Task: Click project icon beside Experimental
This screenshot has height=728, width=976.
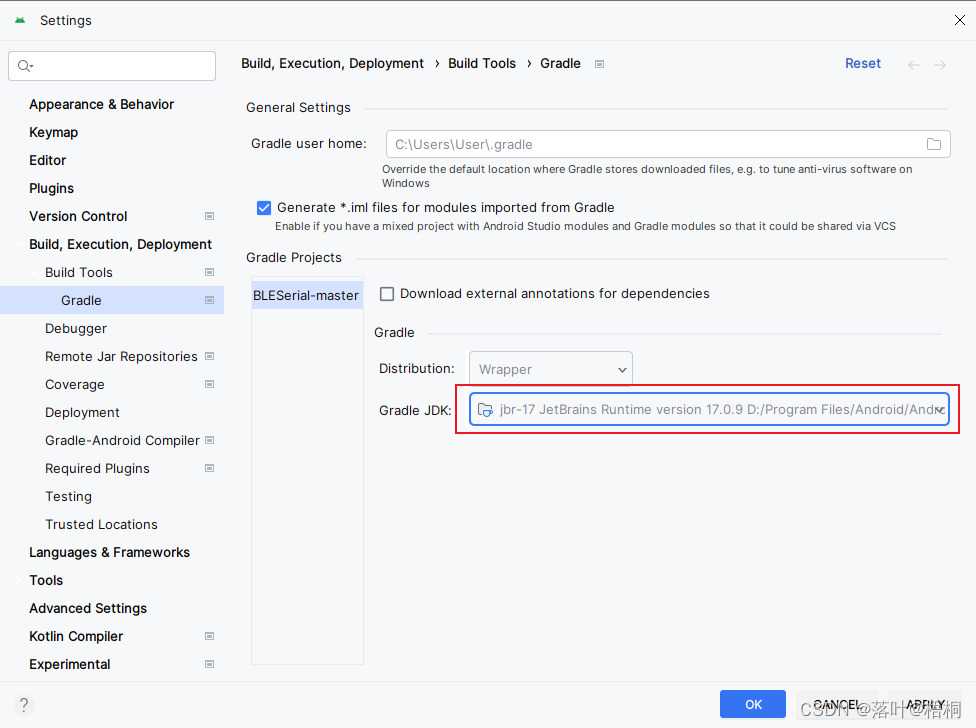Action: pos(210,665)
